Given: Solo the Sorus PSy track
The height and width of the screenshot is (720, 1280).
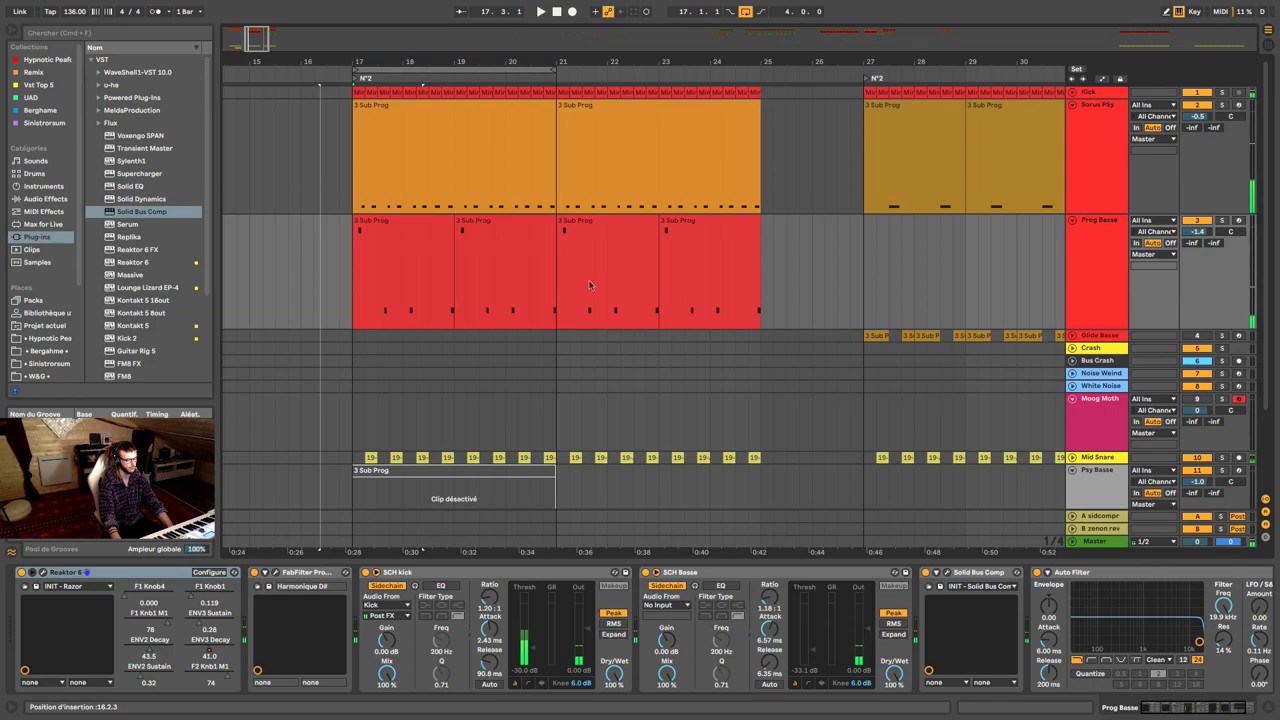Looking at the screenshot, I should (1221, 105).
